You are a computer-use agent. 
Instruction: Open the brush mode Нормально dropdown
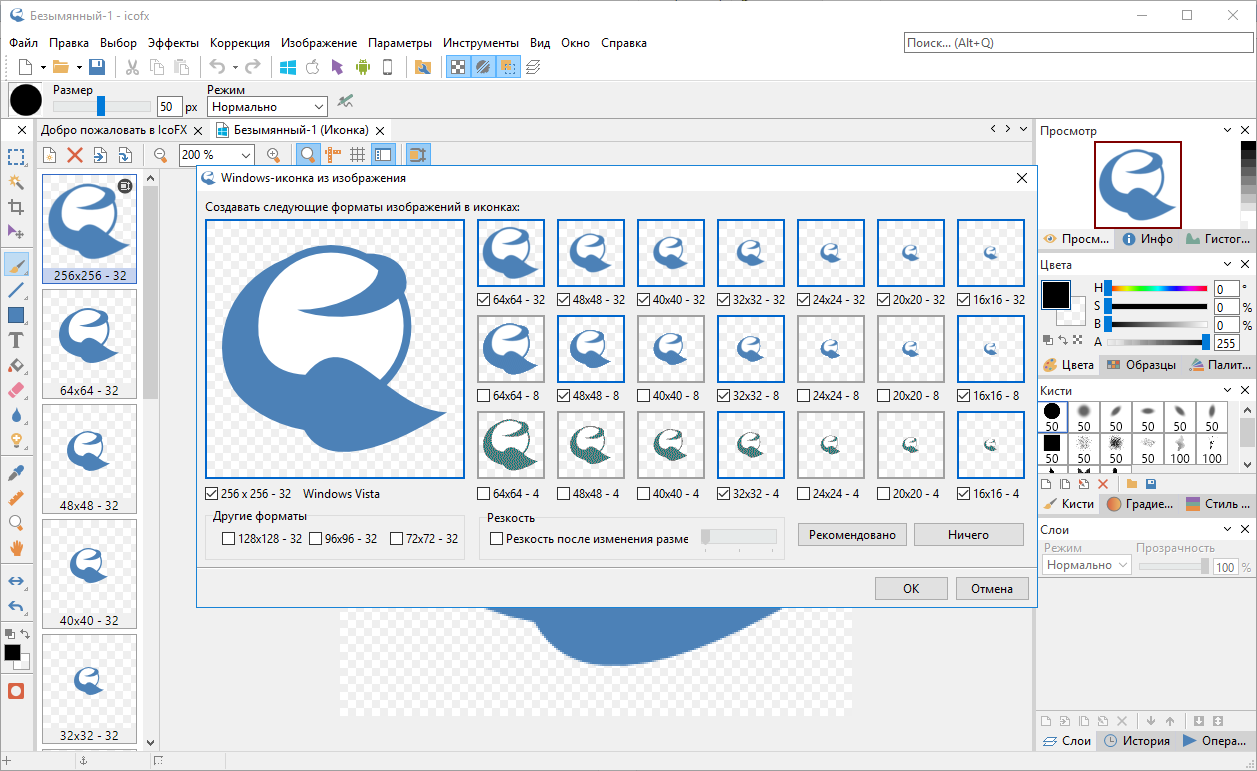tap(267, 106)
